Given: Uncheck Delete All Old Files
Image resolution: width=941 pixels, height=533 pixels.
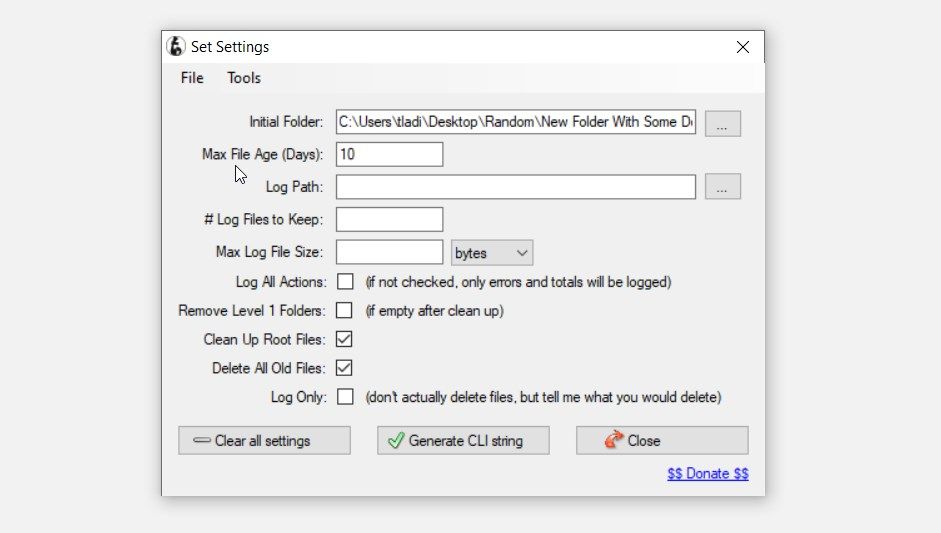Looking at the screenshot, I should point(344,368).
